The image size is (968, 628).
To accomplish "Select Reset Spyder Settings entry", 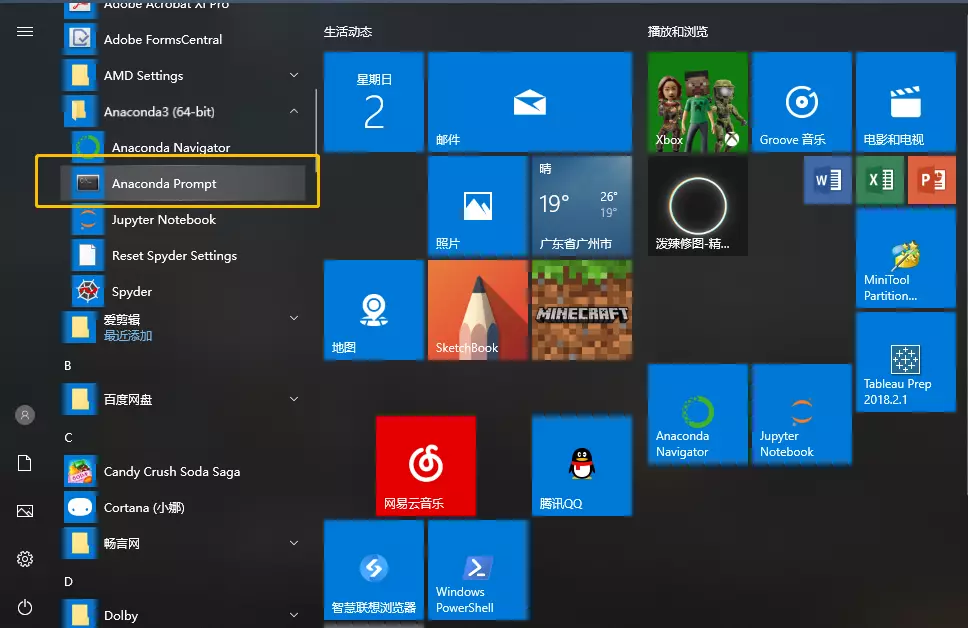I will tap(182, 256).
